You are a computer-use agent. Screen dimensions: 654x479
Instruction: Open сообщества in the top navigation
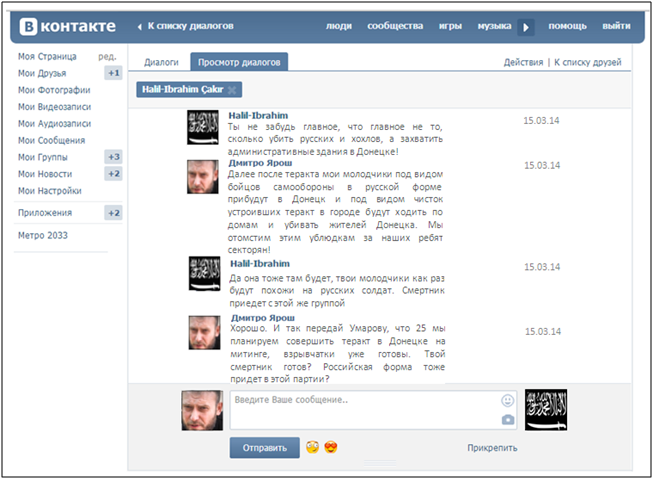(394, 25)
